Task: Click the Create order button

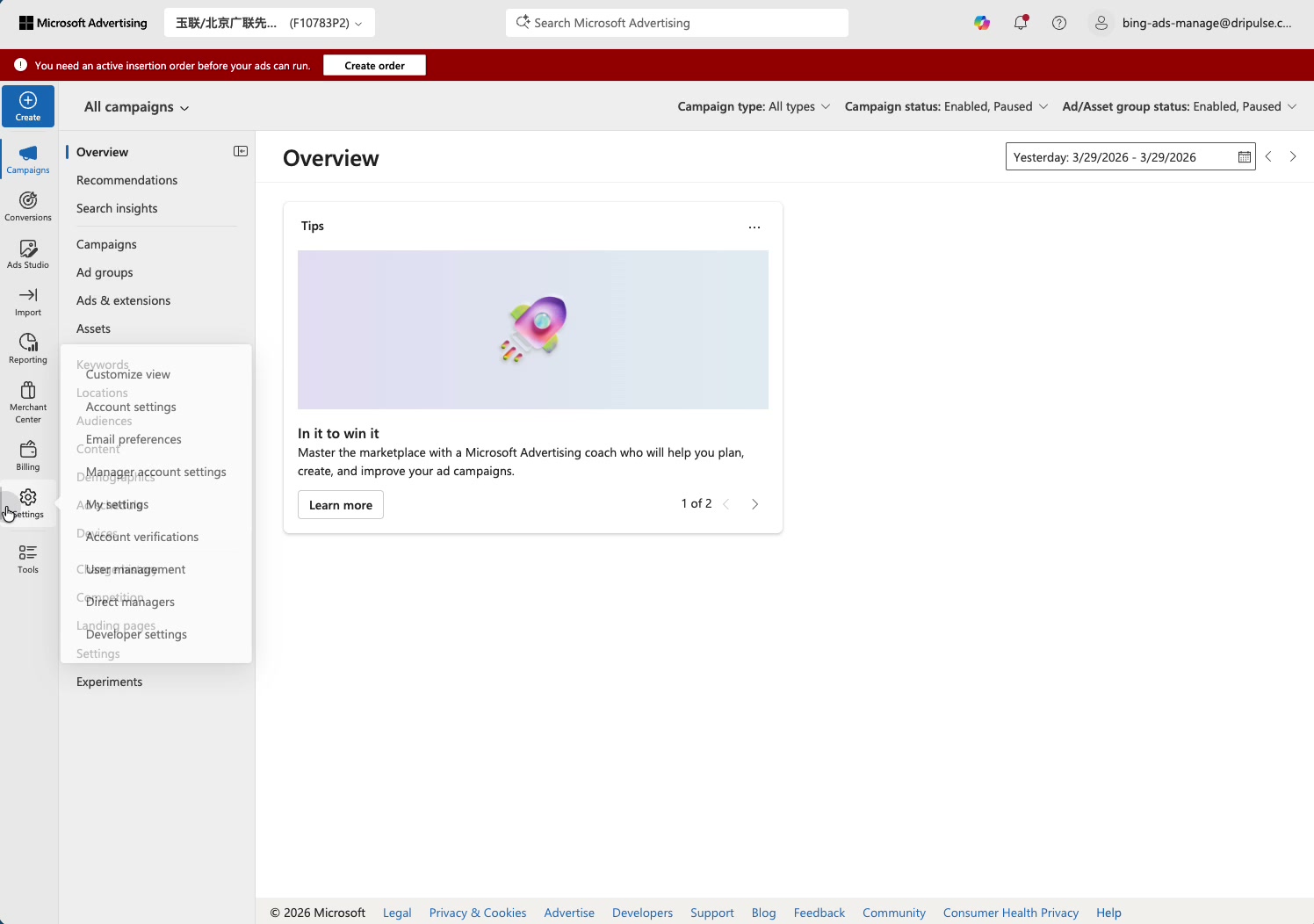Action: point(374,65)
